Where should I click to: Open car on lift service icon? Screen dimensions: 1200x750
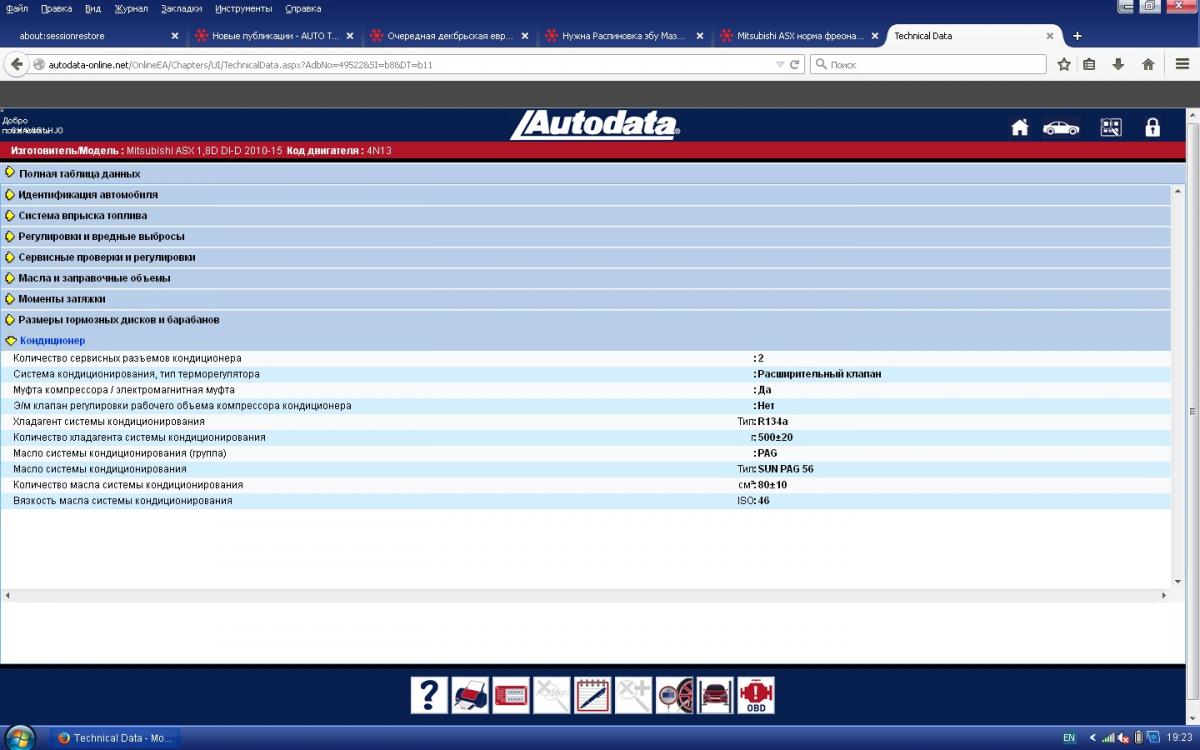pyautogui.click(x=716, y=695)
